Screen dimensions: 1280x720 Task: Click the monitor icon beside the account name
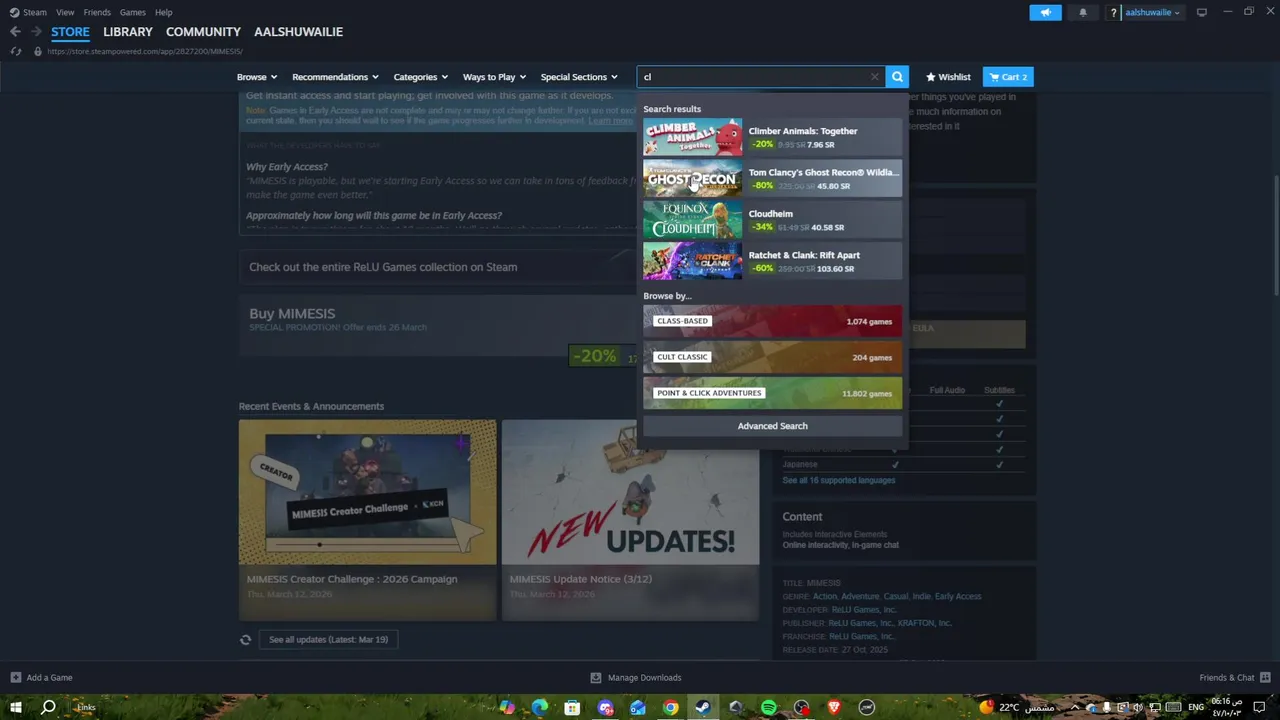(1202, 12)
